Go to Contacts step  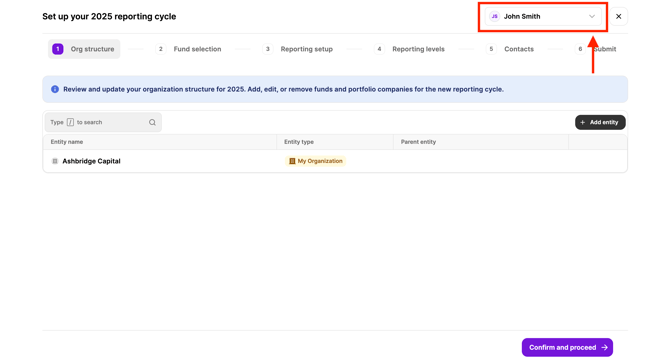(x=510, y=49)
